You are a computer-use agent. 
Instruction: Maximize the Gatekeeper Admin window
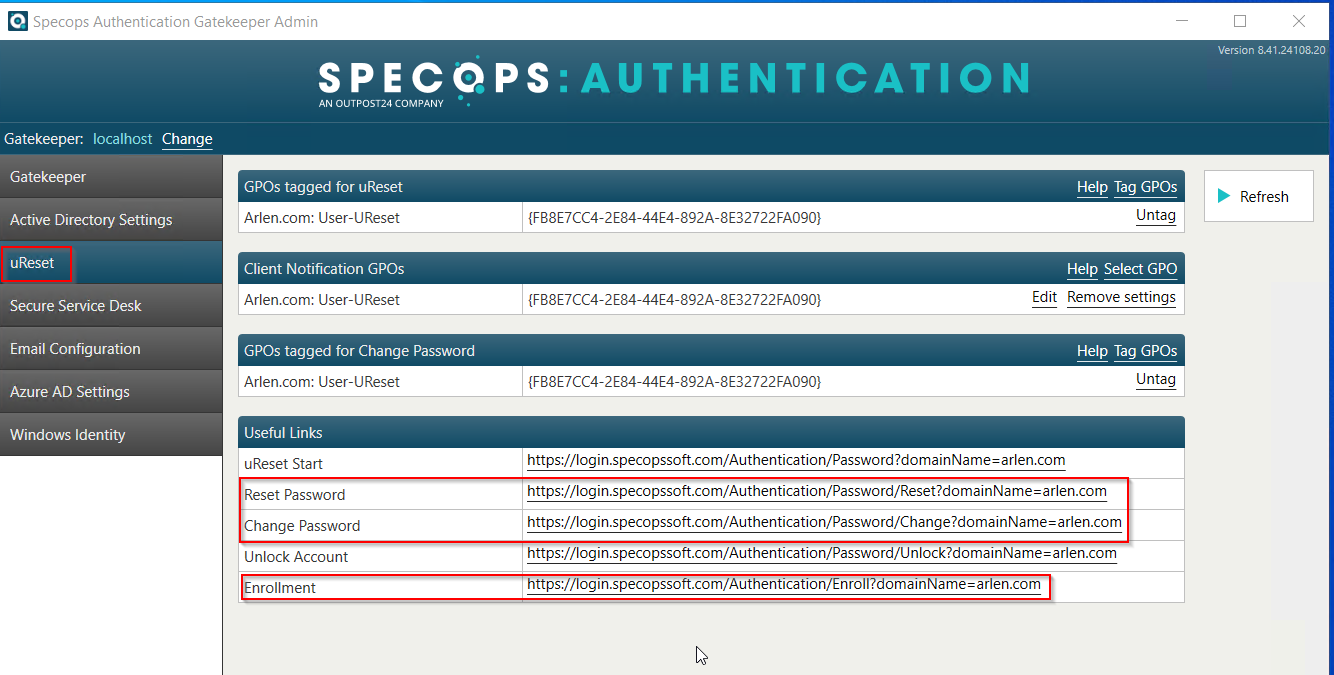(x=1240, y=21)
